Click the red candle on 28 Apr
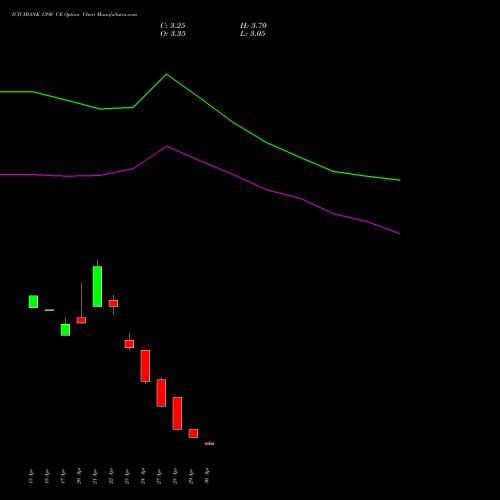Image resolution: width=500 pixels, height=500 pixels. (177, 413)
